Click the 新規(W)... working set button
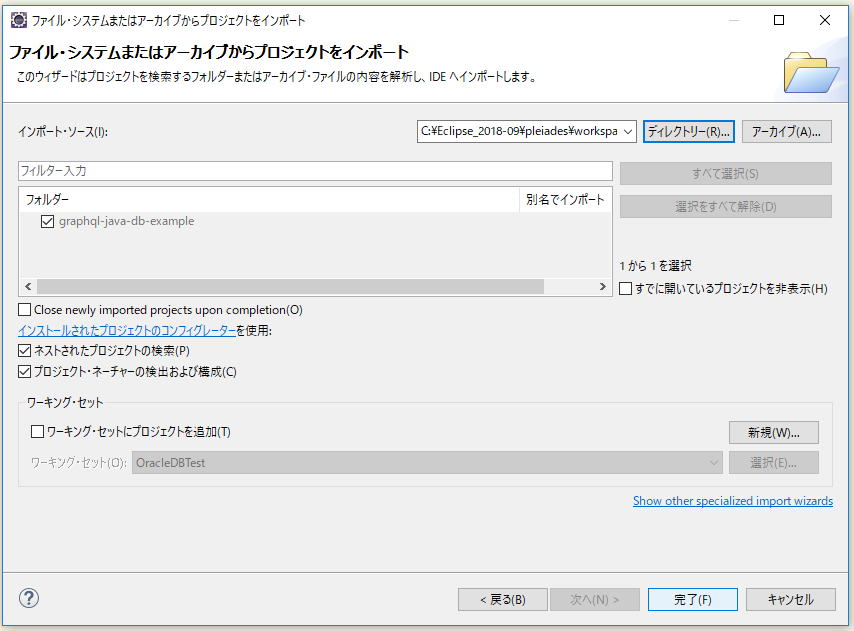This screenshot has width=854, height=631. tap(773, 433)
